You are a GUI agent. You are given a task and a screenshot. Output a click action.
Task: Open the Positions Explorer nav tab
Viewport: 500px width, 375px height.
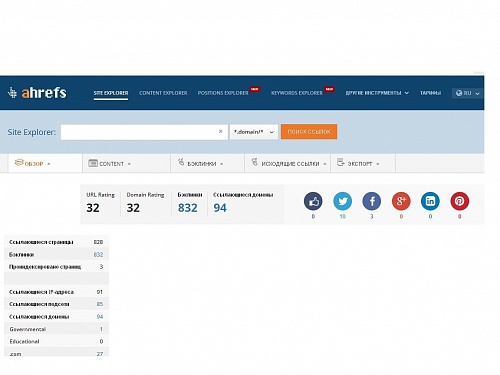pyautogui.click(x=223, y=93)
